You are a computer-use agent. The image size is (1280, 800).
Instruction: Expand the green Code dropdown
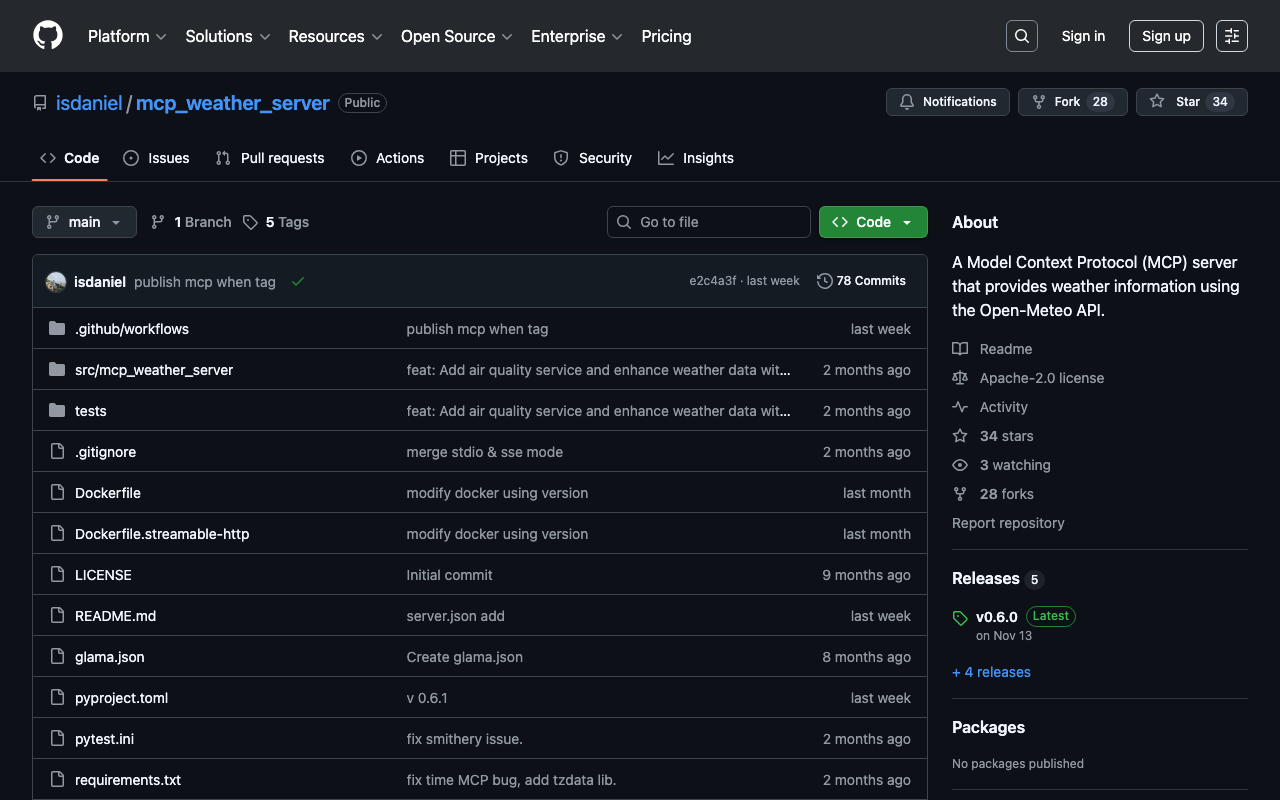pyautogui.click(x=872, y=222)
